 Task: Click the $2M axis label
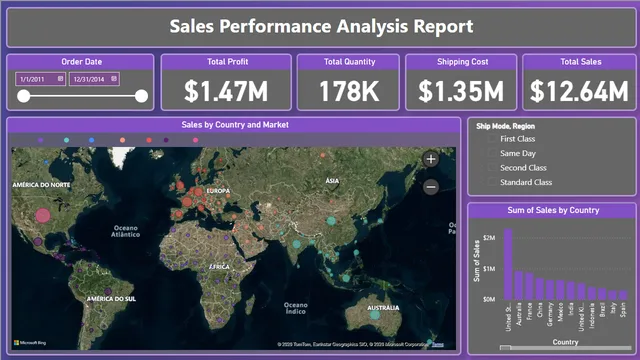(x=489, y=238)
